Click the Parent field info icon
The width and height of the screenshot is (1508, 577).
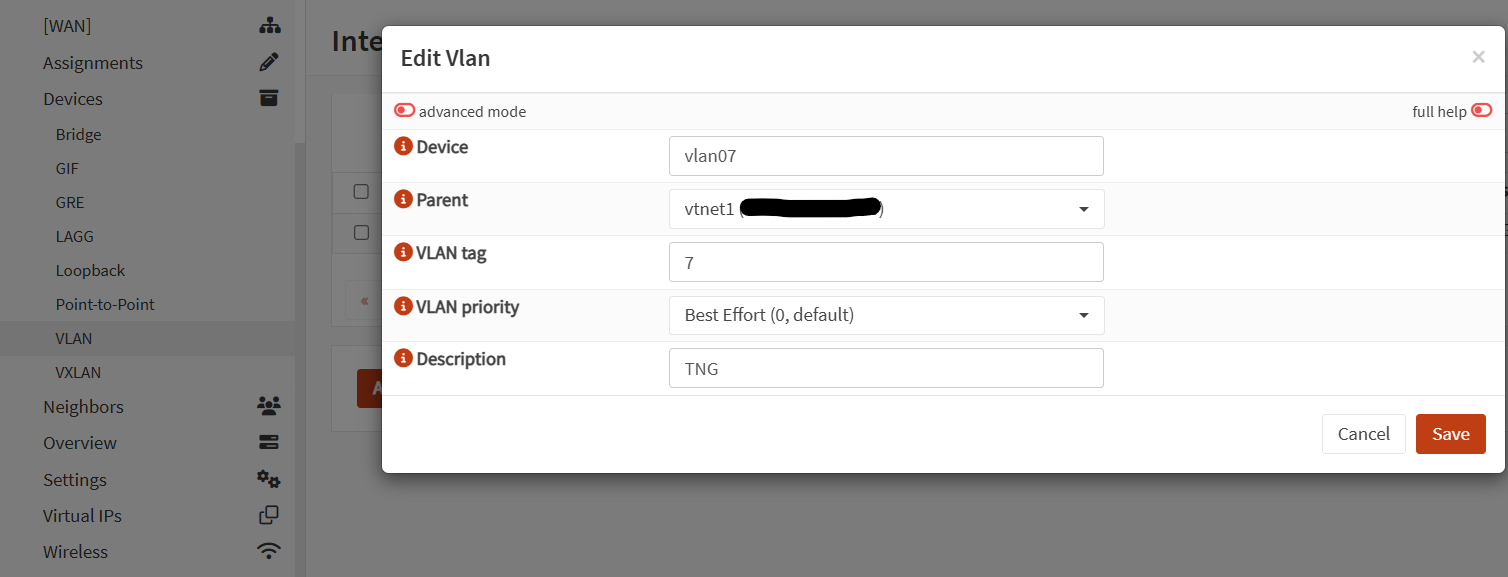[404, 200]
